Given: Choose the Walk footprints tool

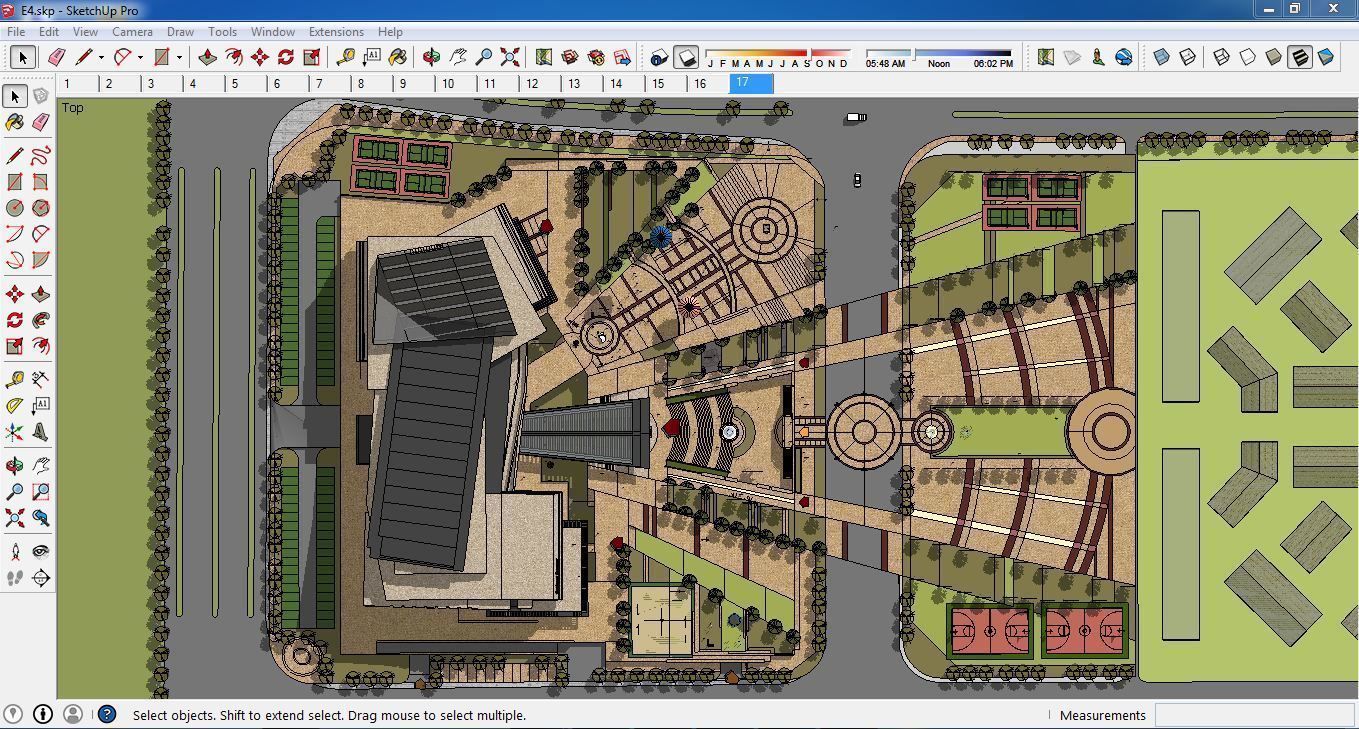Looking at the screenshot, I should click(14, 577).
